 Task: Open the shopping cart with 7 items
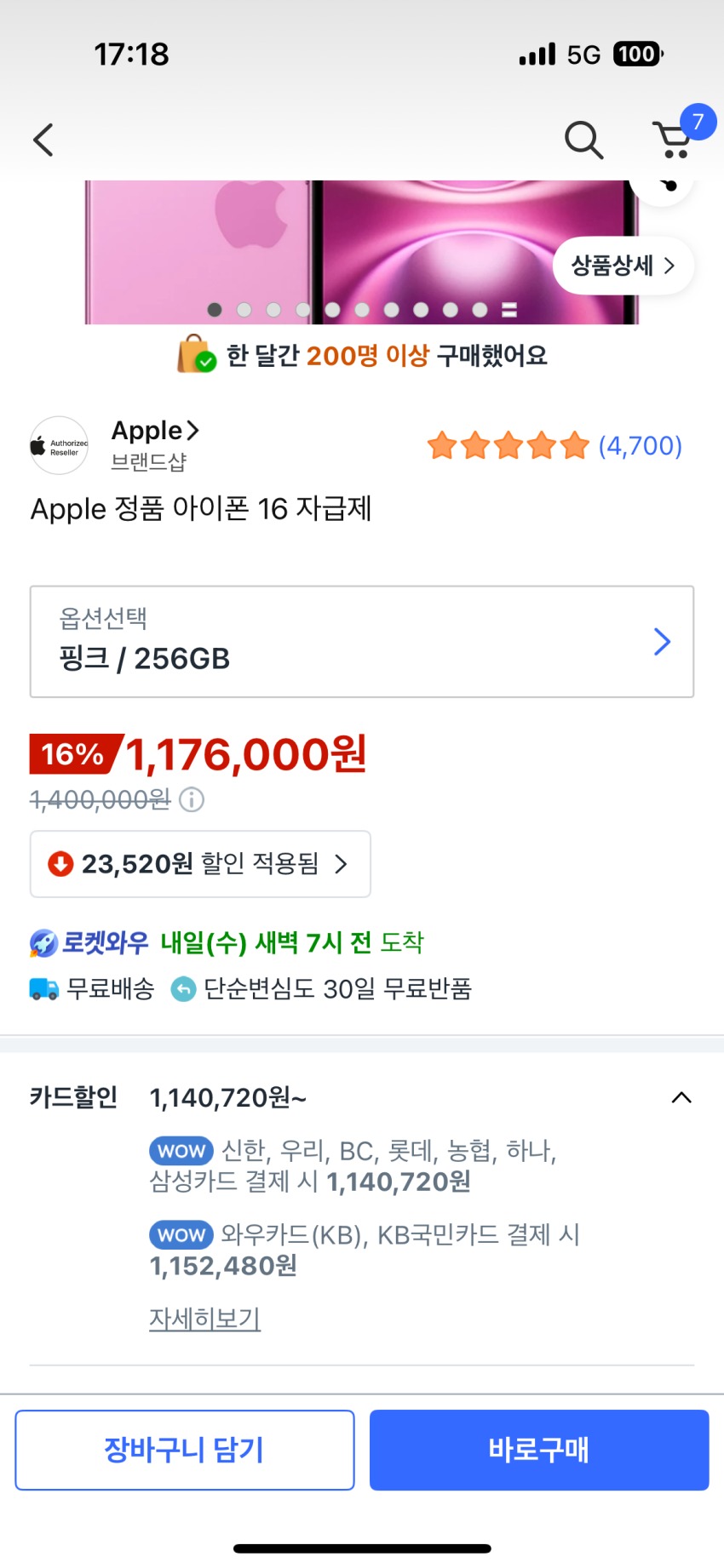(x=676, y=138)
